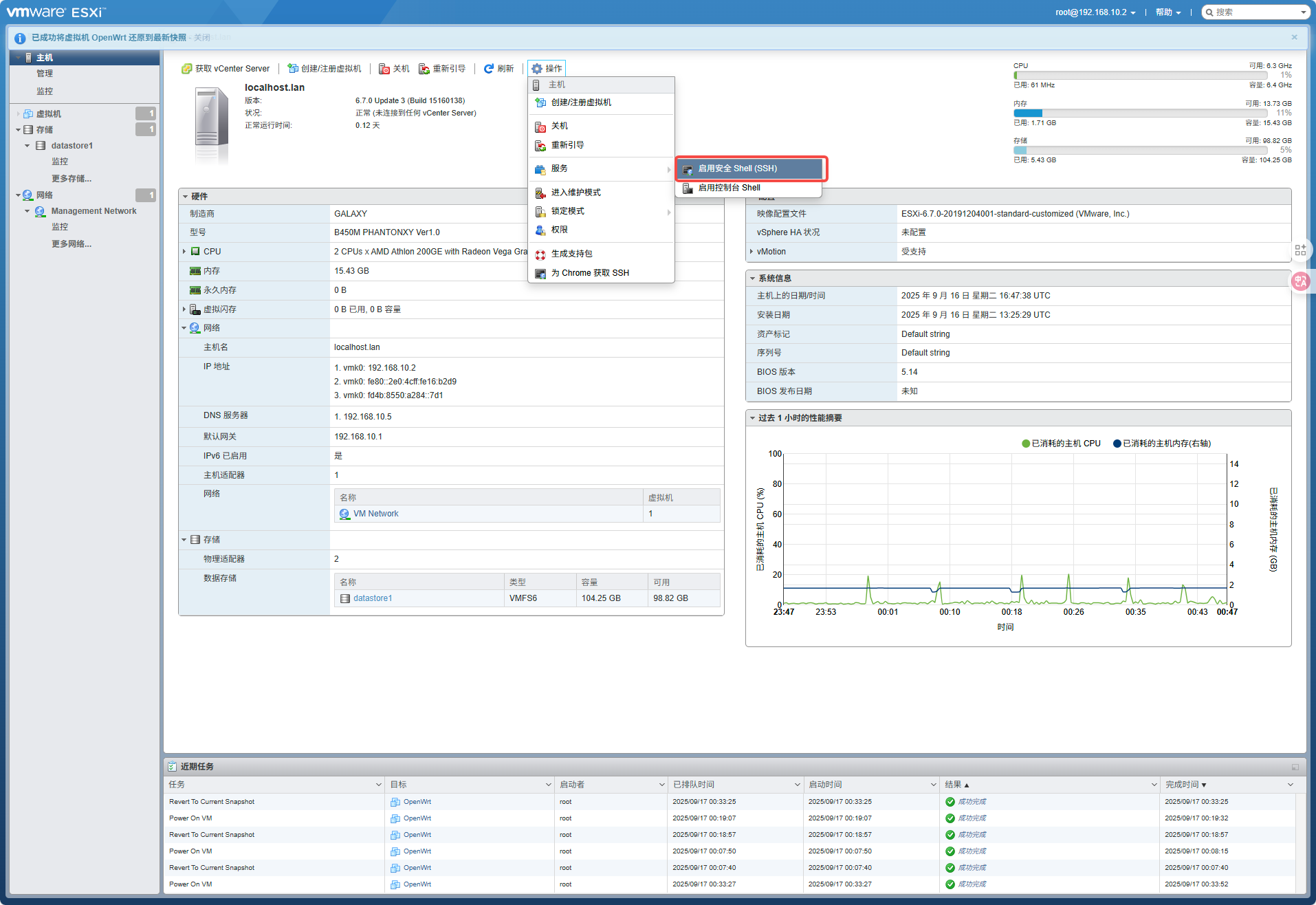
Task: Click the 为 Chrome 获取 SSH icon
Action: point(540,274)
